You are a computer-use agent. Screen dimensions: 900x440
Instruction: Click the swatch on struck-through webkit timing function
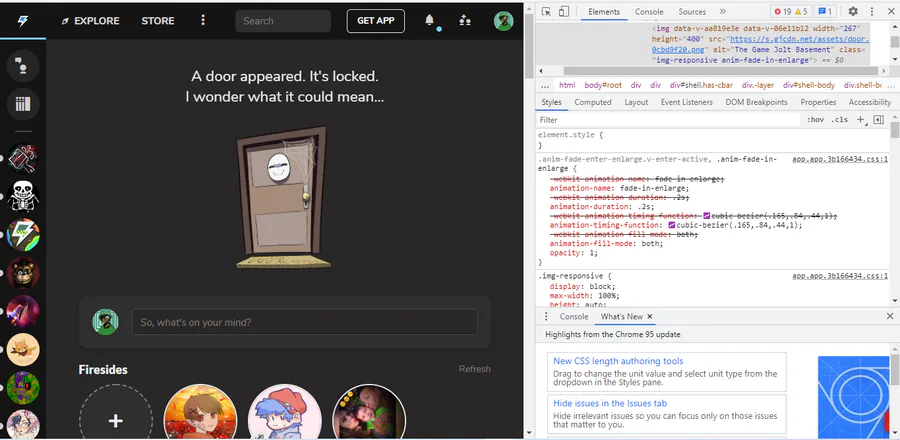point(707,216)
